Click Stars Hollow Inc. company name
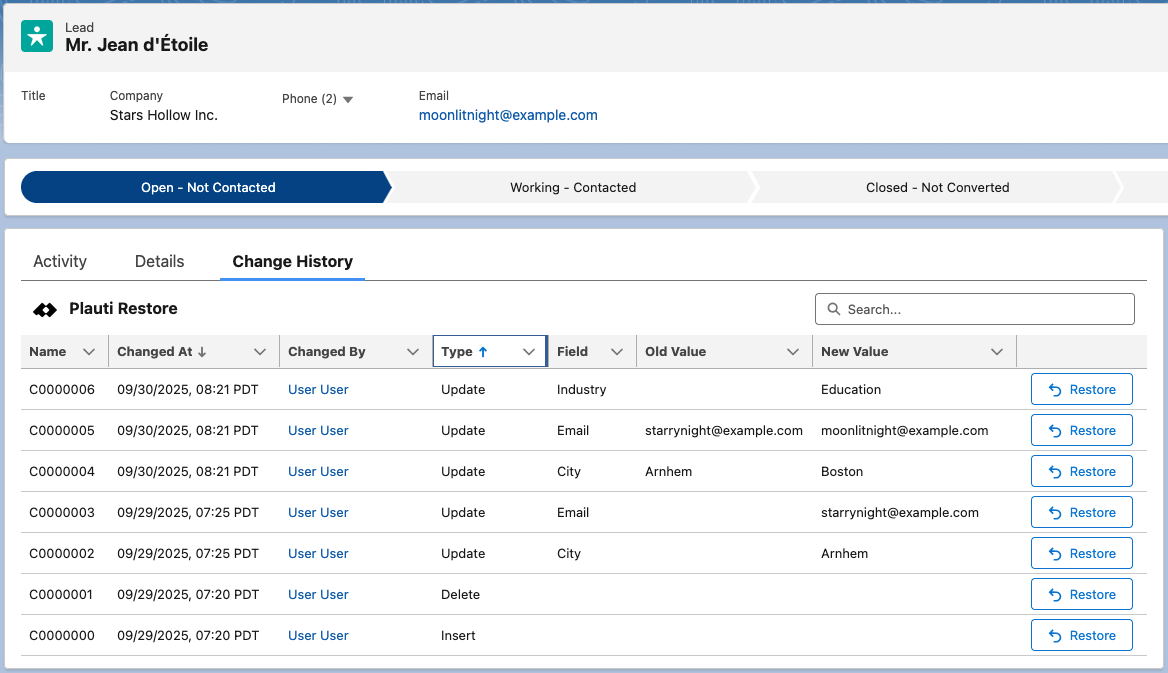This screenshot has width=1168, height=673. coord(164,116)
